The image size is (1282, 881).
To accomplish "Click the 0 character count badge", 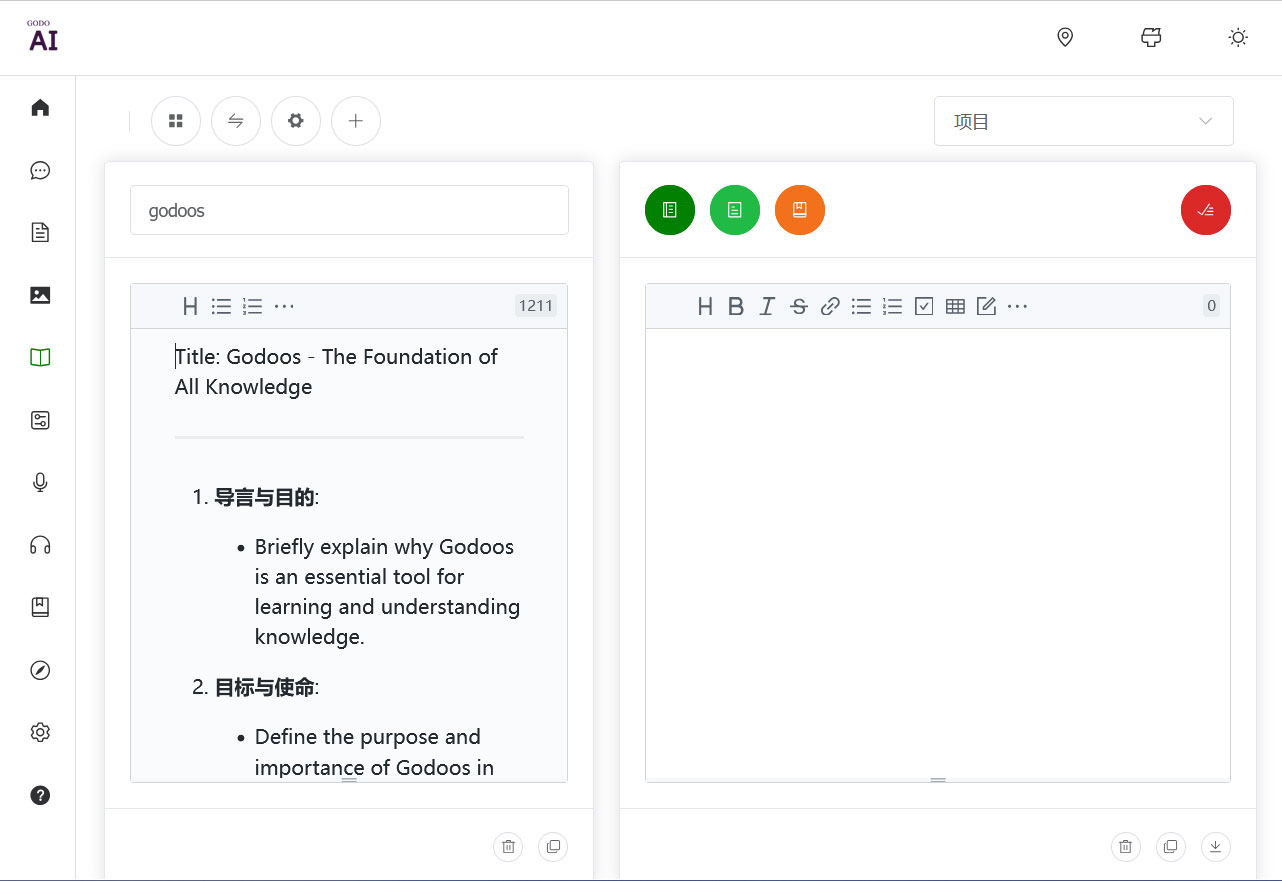I will [1212, 306].
